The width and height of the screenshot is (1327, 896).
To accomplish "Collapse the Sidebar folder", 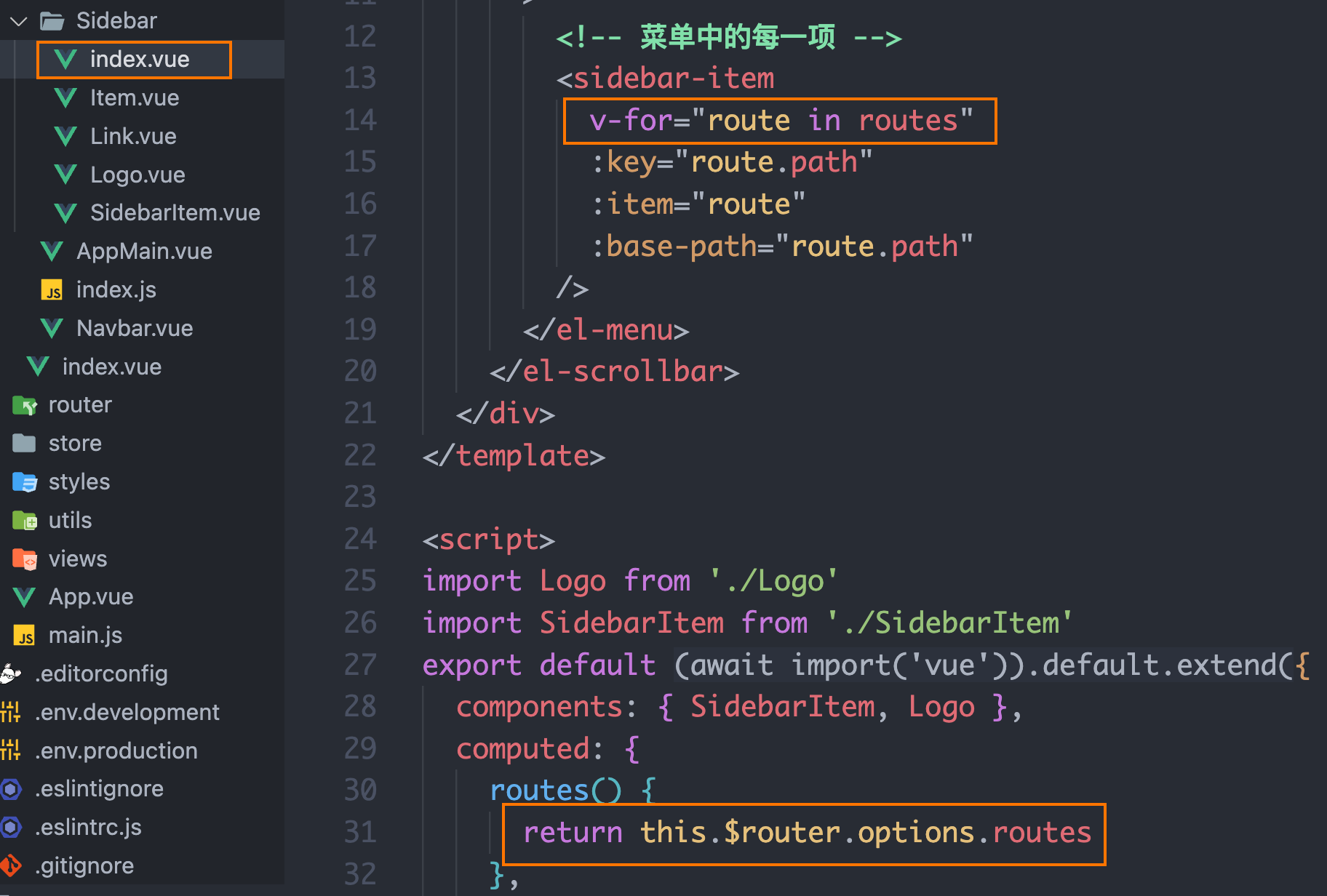I will point(17,20).
